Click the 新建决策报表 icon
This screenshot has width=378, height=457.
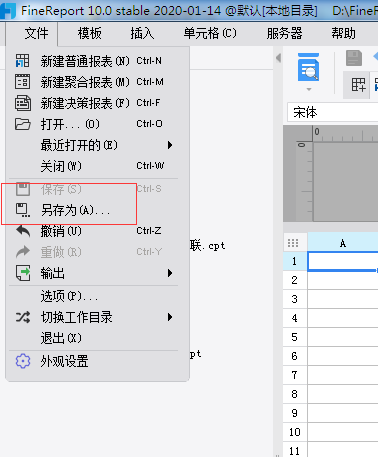23,103
